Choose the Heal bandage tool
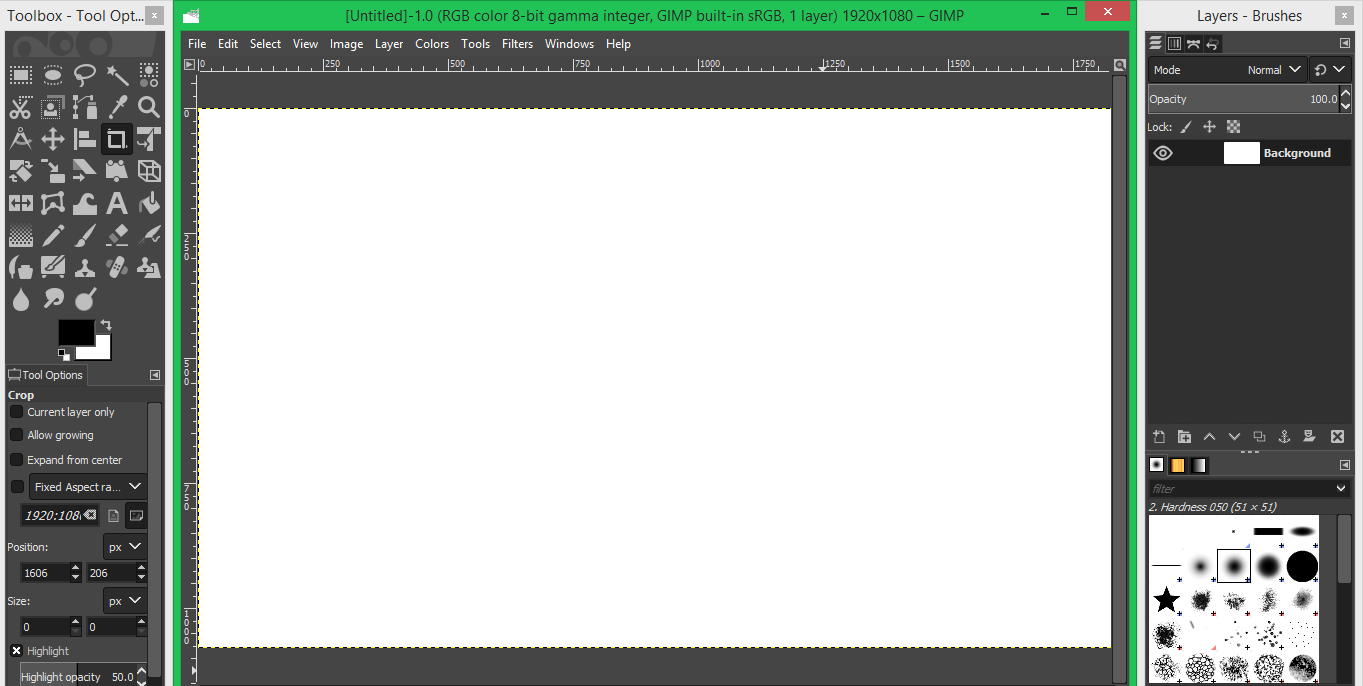Viewport: 1363px width, 686px height. pyautogui.click(x=117, y=268)
